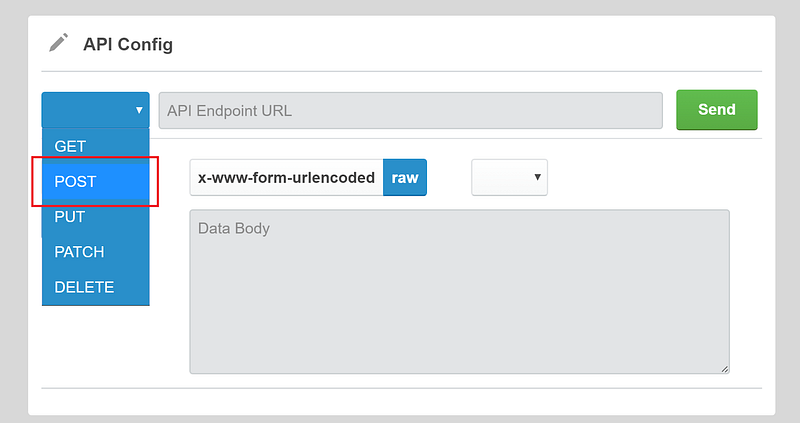
Task: Click the pencil edit icon
Action: (x=59, y=43)
